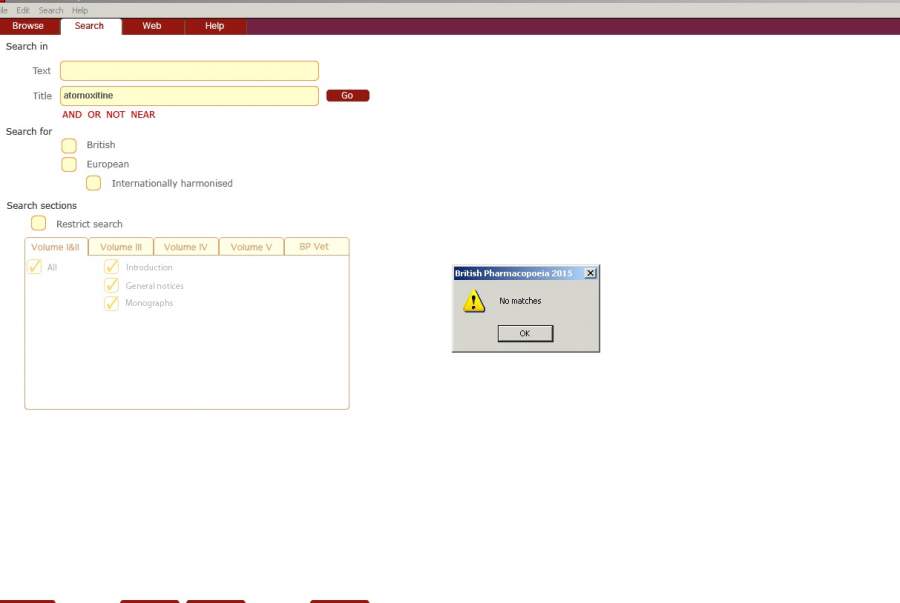Select the Volume I&II tab

tap(56, 247)
